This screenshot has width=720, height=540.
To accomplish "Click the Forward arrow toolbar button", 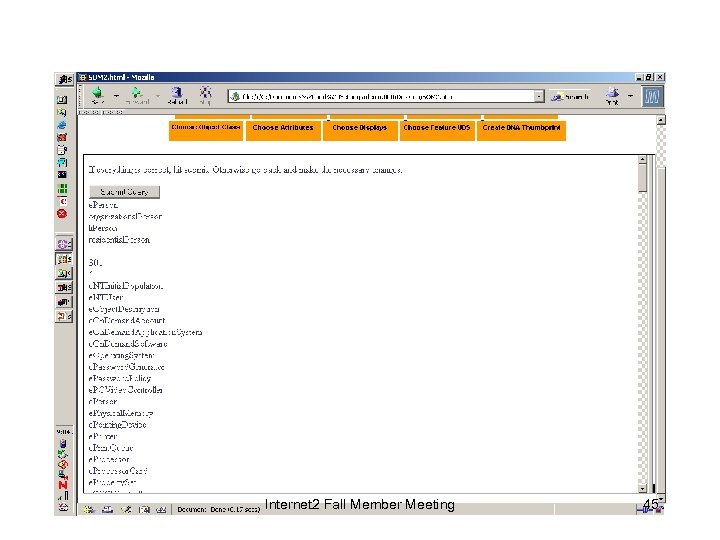I will coord(137,95).
